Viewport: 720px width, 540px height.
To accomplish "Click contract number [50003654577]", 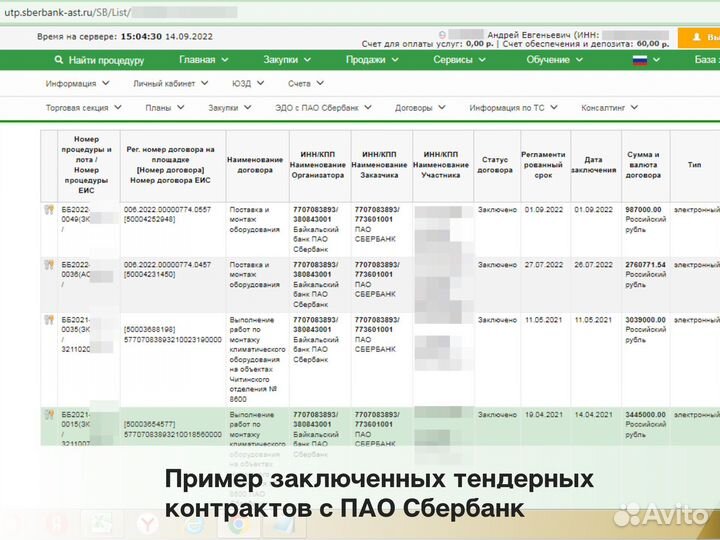I will pyautogui.click(x=149, y=424).
